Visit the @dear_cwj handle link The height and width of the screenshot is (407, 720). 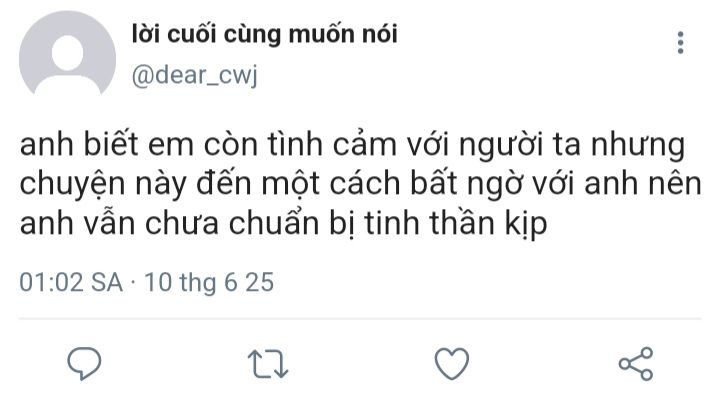pyautogui.click(x=194, y=75)
